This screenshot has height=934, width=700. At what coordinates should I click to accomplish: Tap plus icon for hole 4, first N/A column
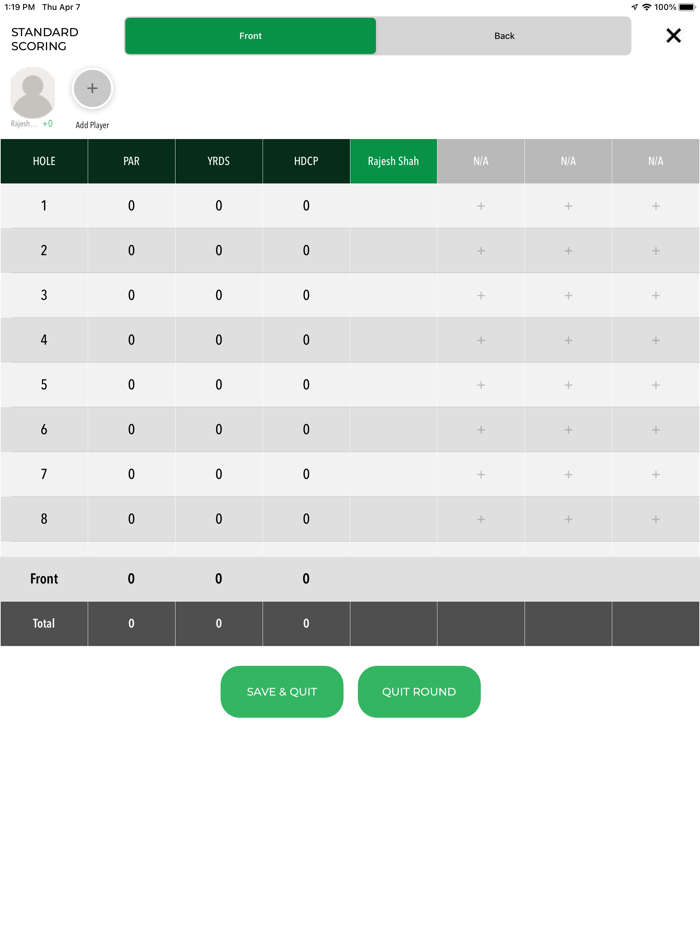(x=481, y=340)
